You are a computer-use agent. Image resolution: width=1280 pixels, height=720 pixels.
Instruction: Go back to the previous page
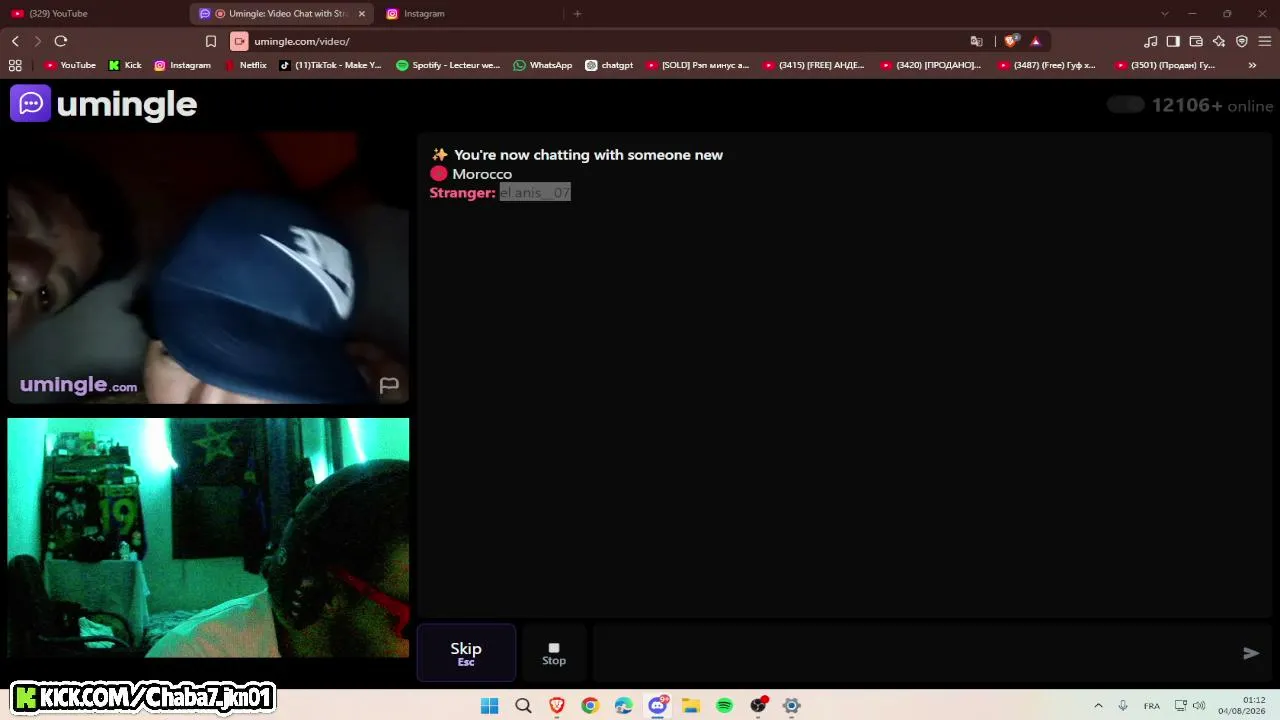point(15,41)
